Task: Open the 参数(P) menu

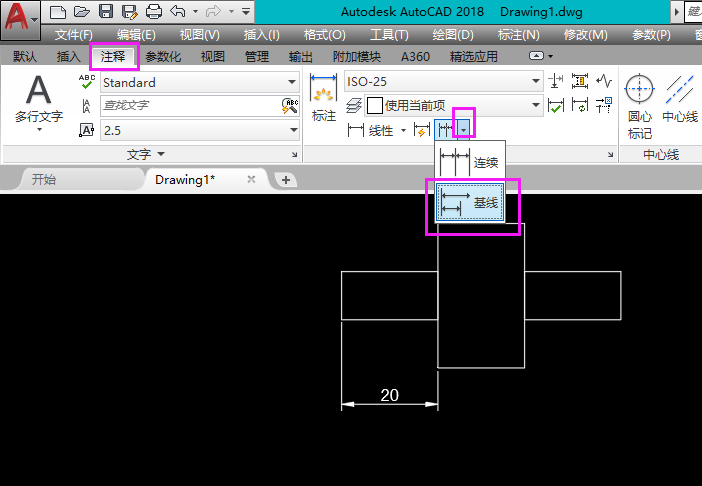Action: [x=651, y=34]
